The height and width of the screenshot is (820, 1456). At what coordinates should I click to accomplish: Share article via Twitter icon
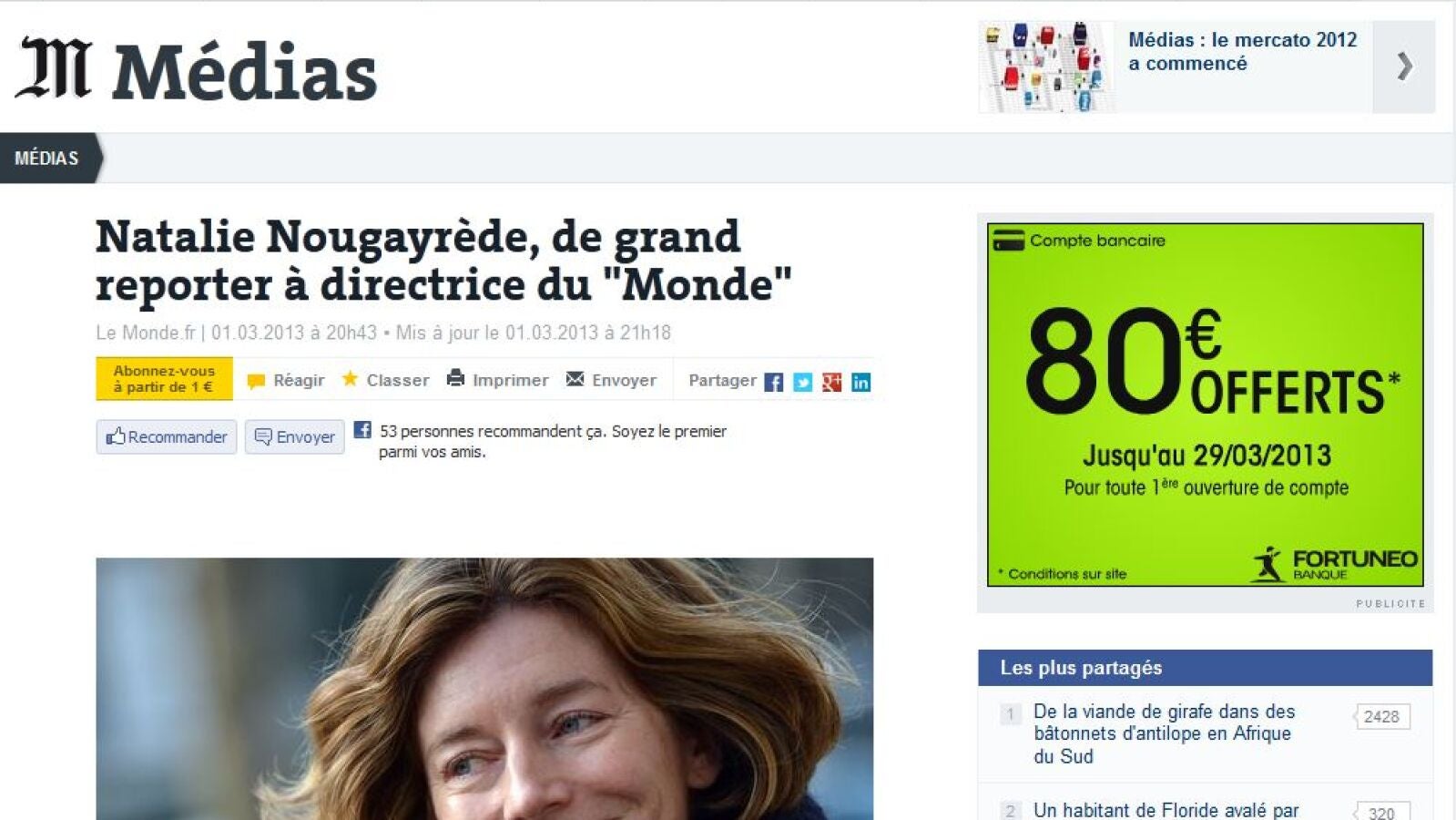(x=802, y=383)
